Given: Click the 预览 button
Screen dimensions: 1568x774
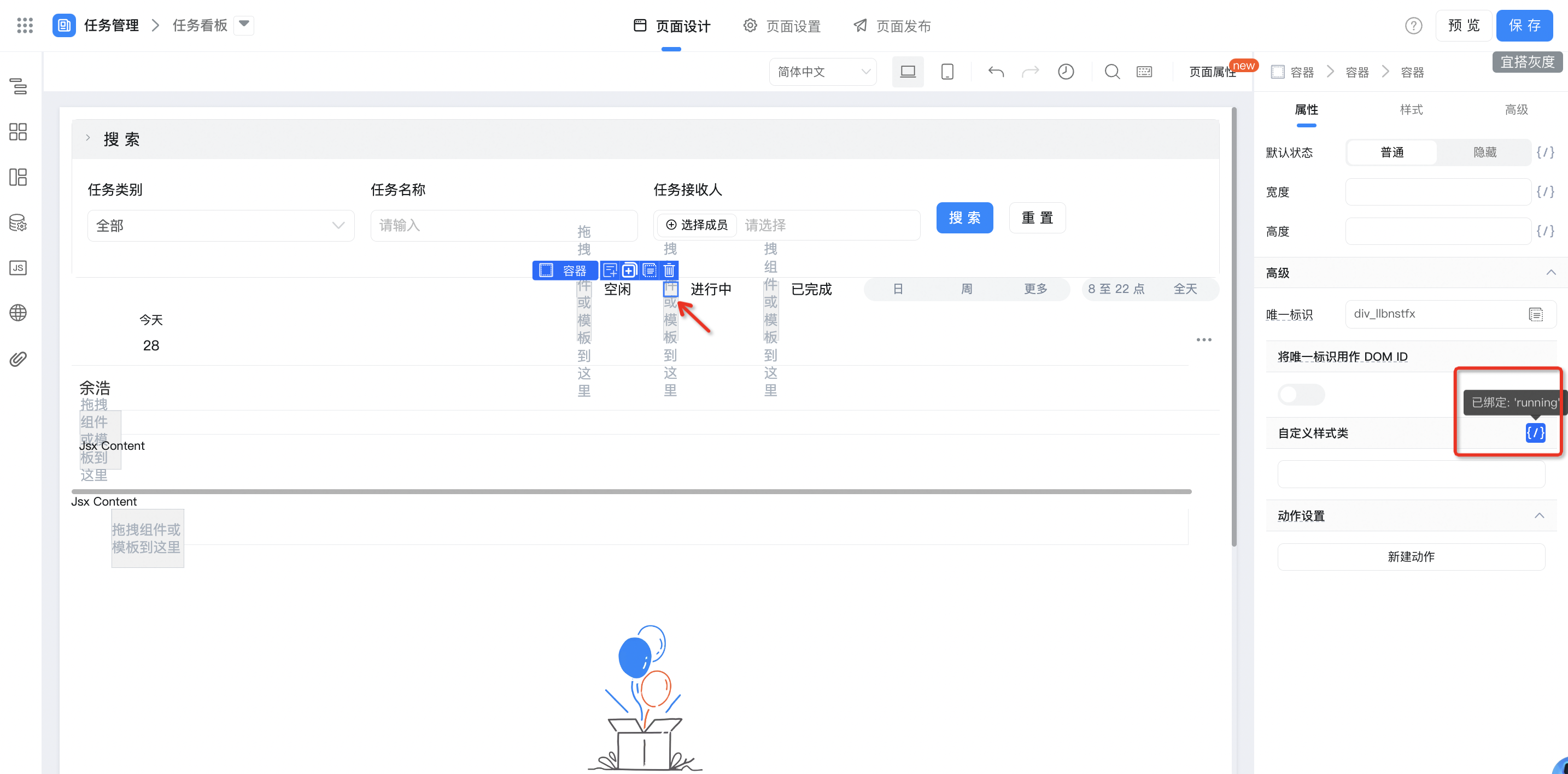Looking at the screenshot, I should 1464,26.
